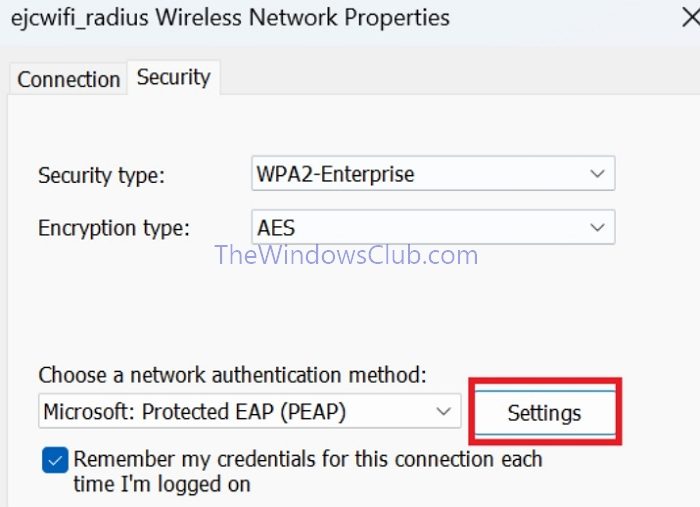Expand the network authentication method dropdown
Viewport: 700px width, 507px height.
(x=250, y=411)
